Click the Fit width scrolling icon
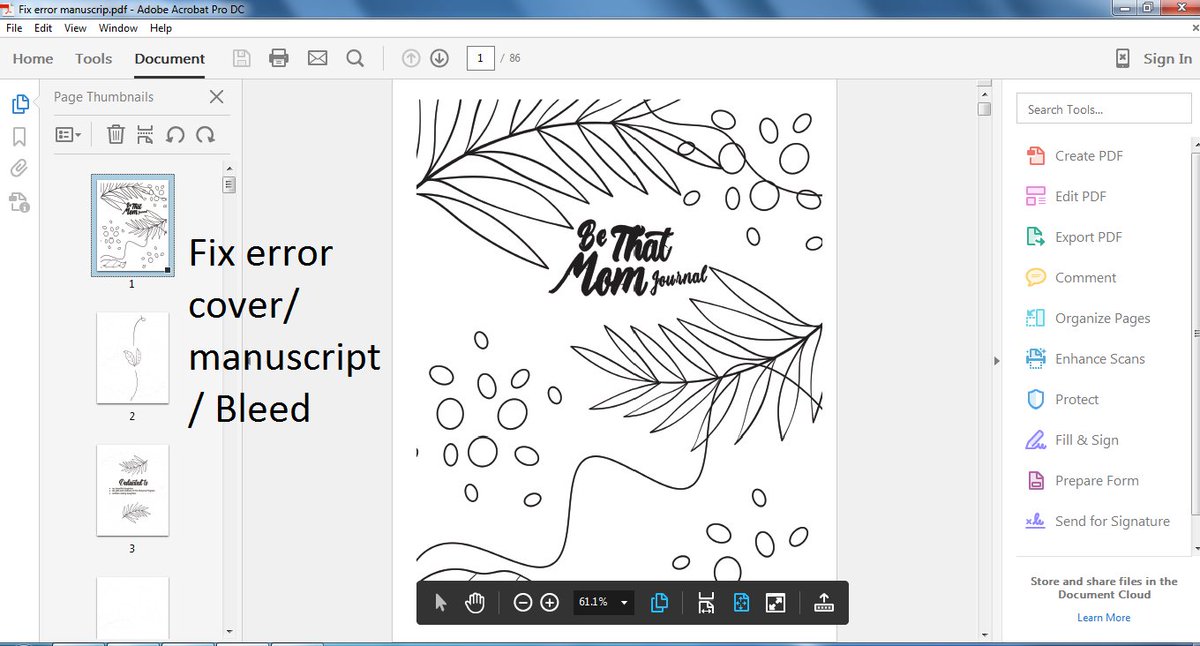The image size is (1200, 646). 706,602
